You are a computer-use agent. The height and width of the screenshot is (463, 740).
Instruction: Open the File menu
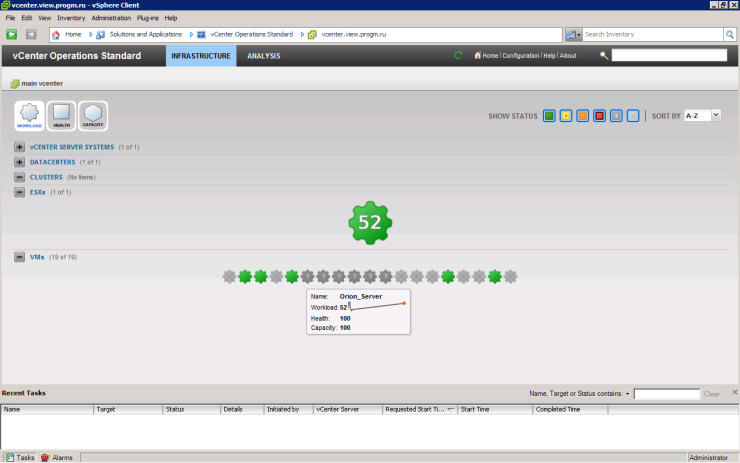coord(10,18)
